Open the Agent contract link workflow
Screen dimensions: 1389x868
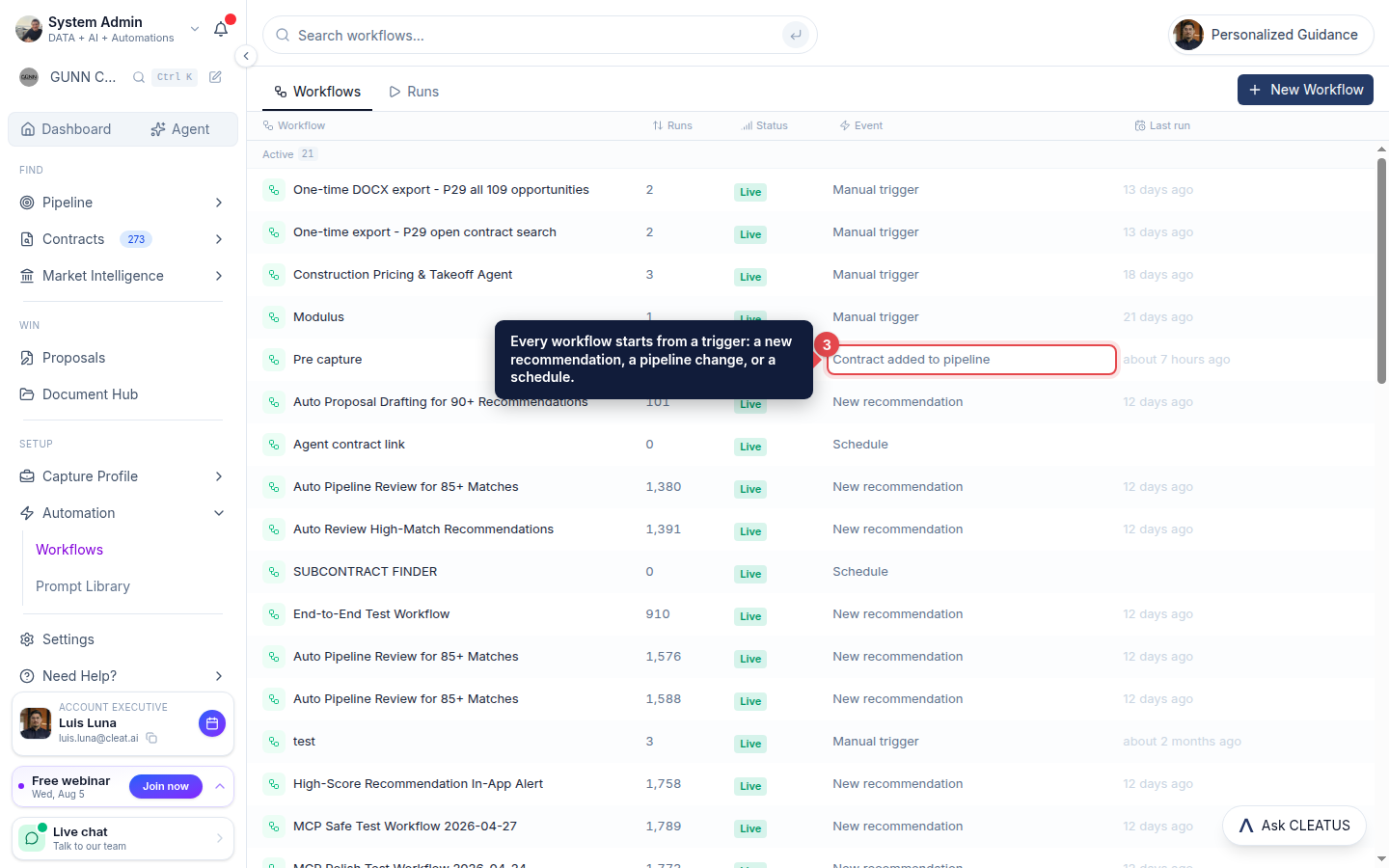point(349,445)
